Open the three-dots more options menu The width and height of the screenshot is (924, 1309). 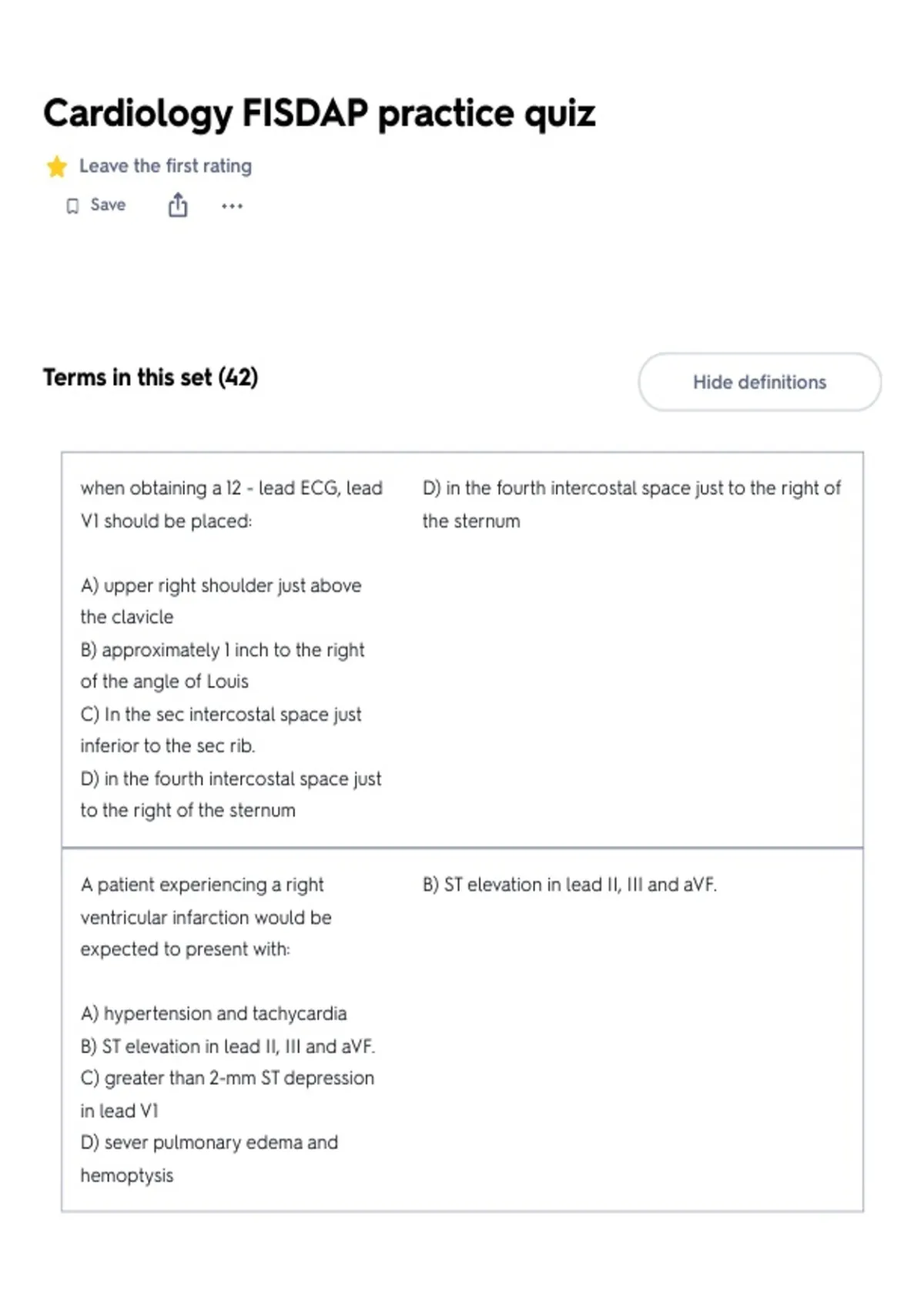pos(232,206)
